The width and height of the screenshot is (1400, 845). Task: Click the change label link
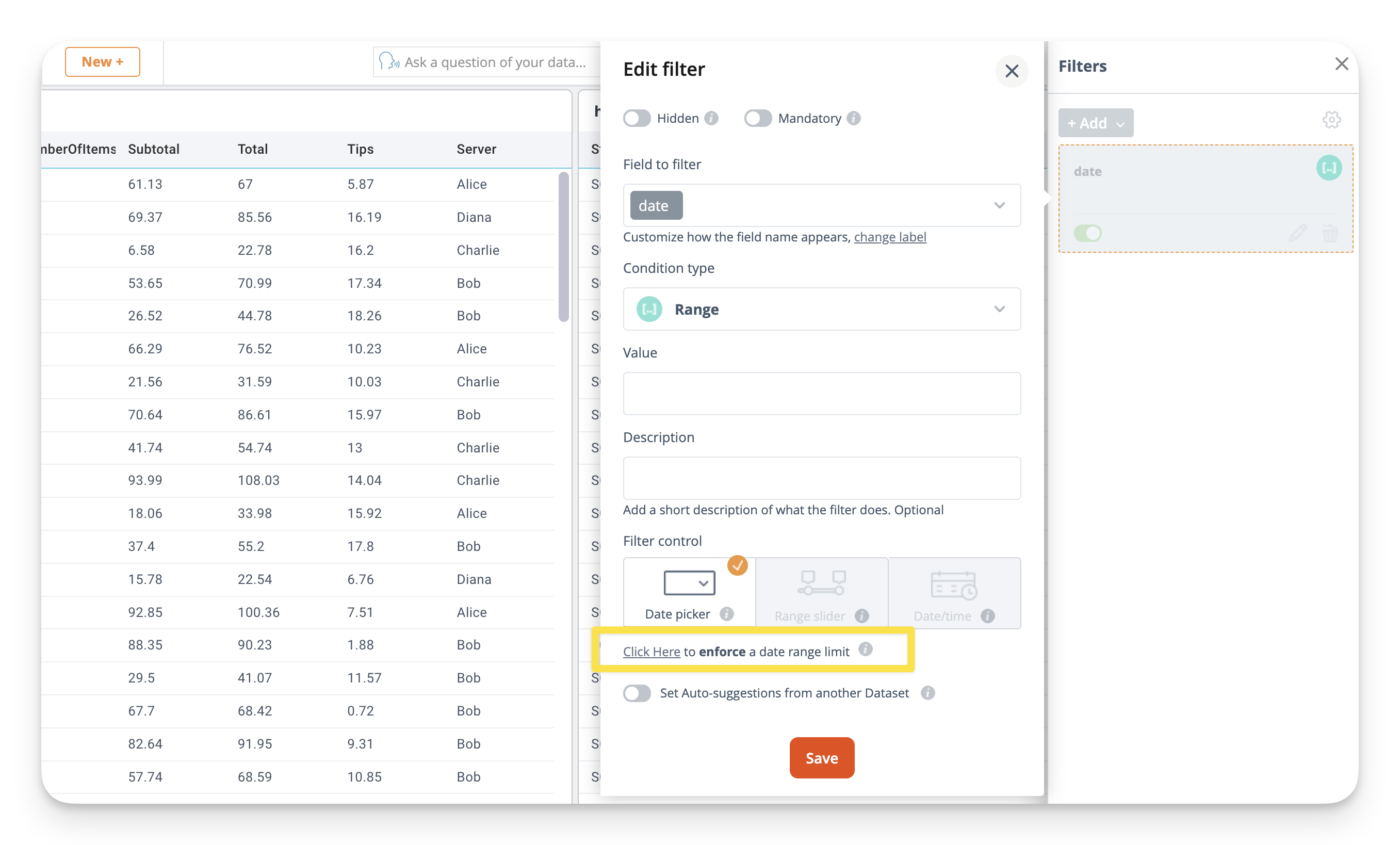pyautogui.click(x=889, y=237)
